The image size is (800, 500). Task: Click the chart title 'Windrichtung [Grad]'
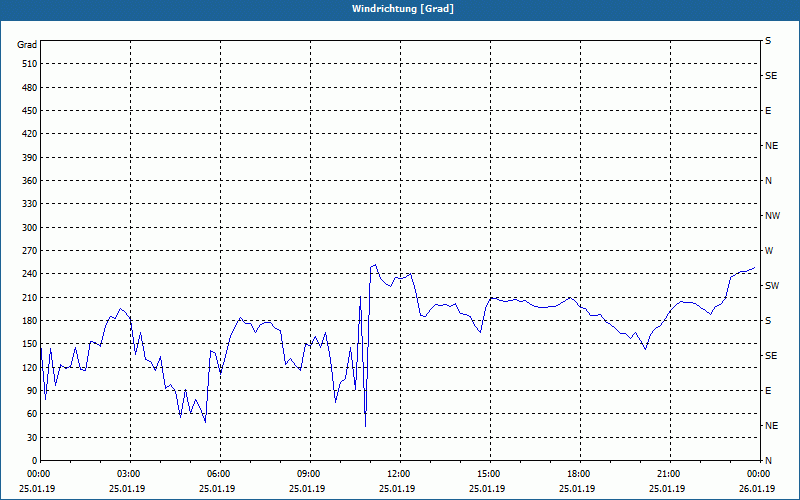(403, 9)
